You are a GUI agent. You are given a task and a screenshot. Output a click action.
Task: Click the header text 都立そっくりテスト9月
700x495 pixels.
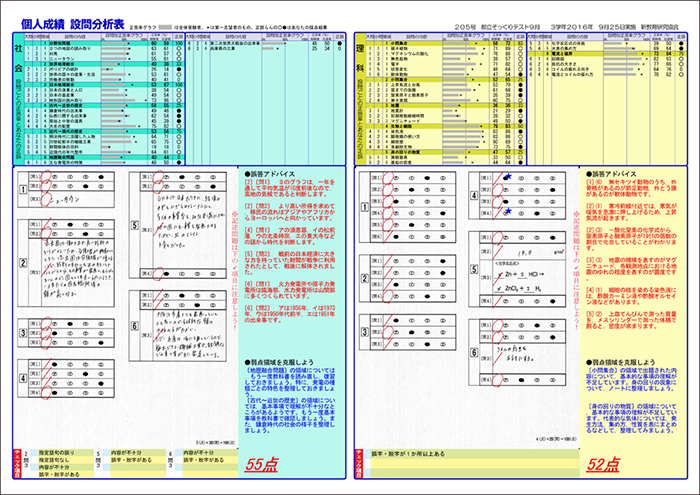(x=510, y=27)
